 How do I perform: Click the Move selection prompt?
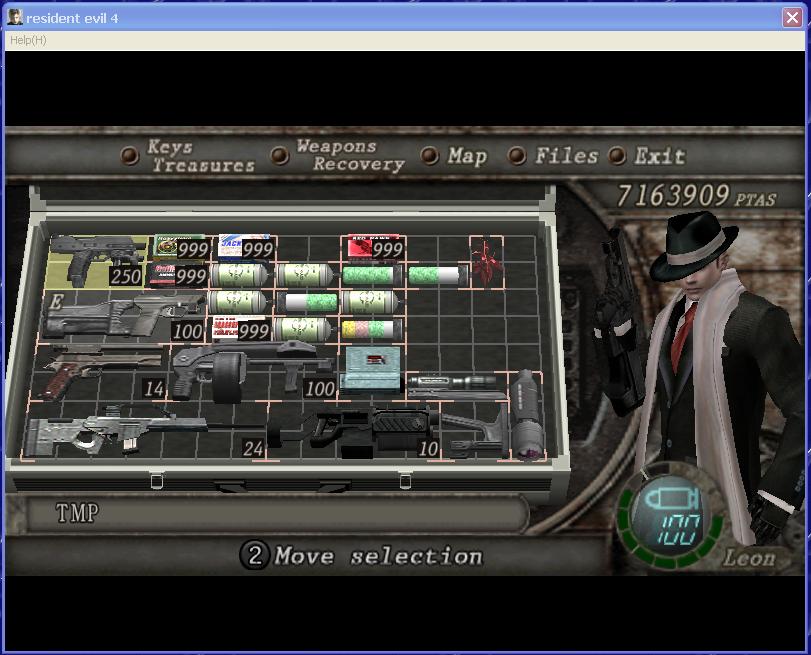[361, 556]
